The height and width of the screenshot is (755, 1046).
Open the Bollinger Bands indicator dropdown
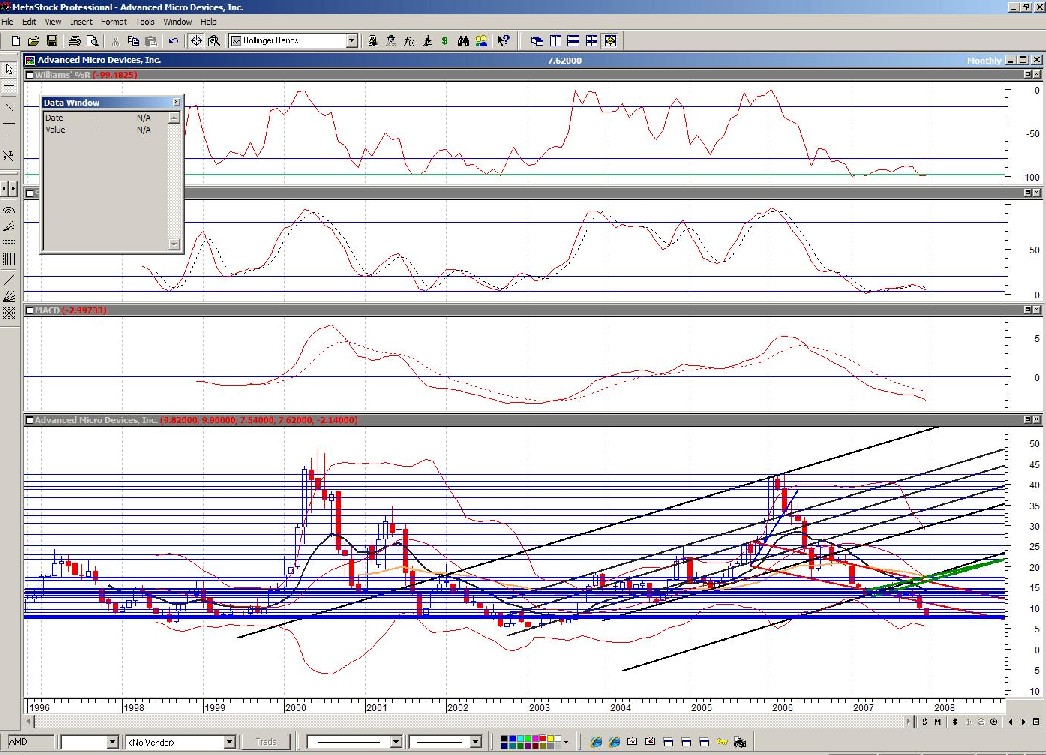click(x=352, y=41)
